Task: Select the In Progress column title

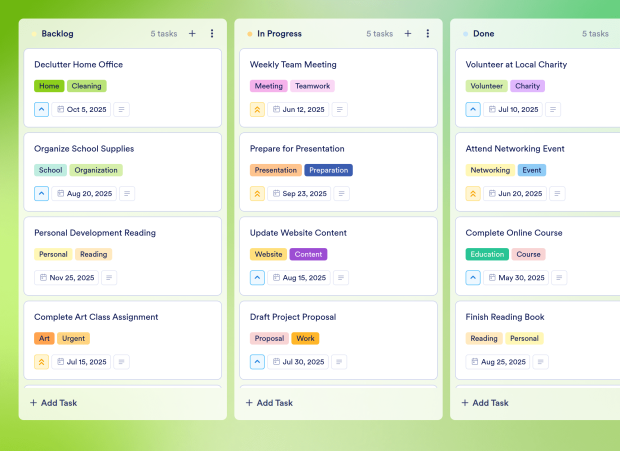Action: click(x=279, y=33)
